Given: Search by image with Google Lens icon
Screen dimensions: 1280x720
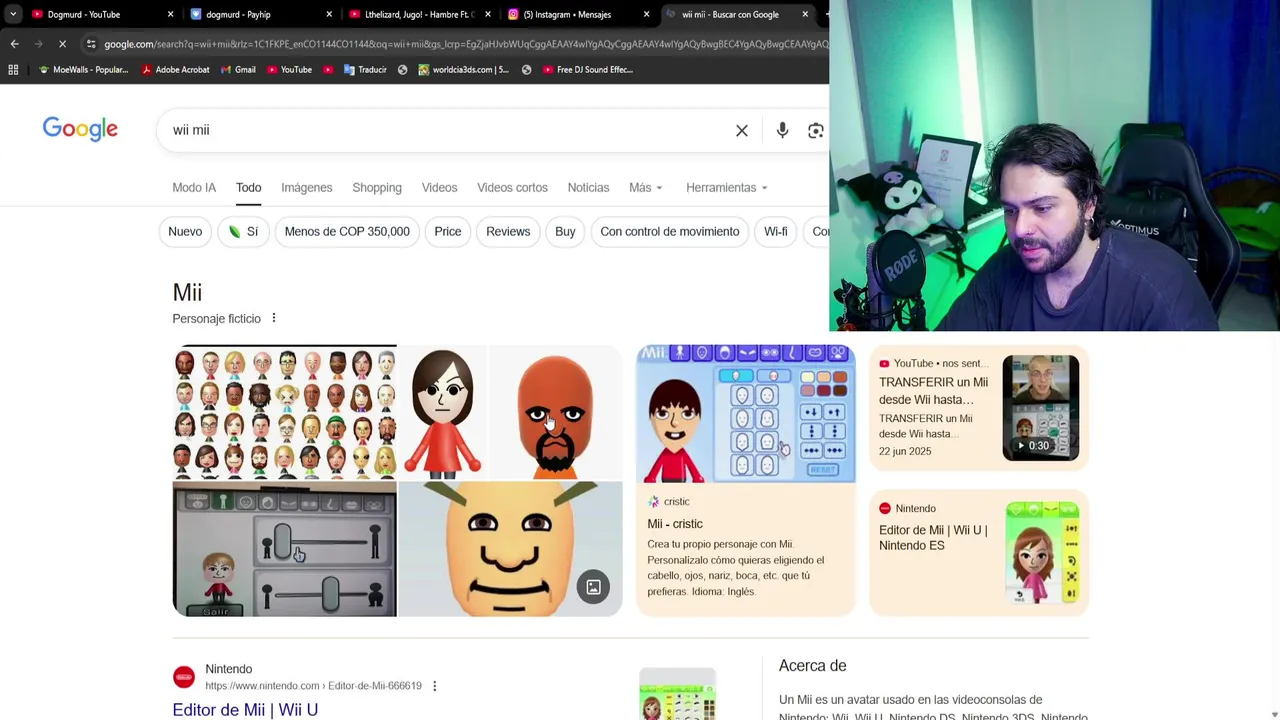Looking at the screenshot, I should [x=816, y=131].
